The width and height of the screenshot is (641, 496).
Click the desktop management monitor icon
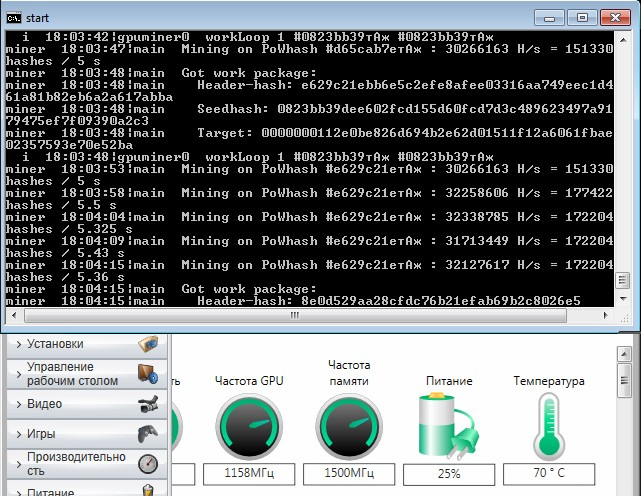(147, 374)
